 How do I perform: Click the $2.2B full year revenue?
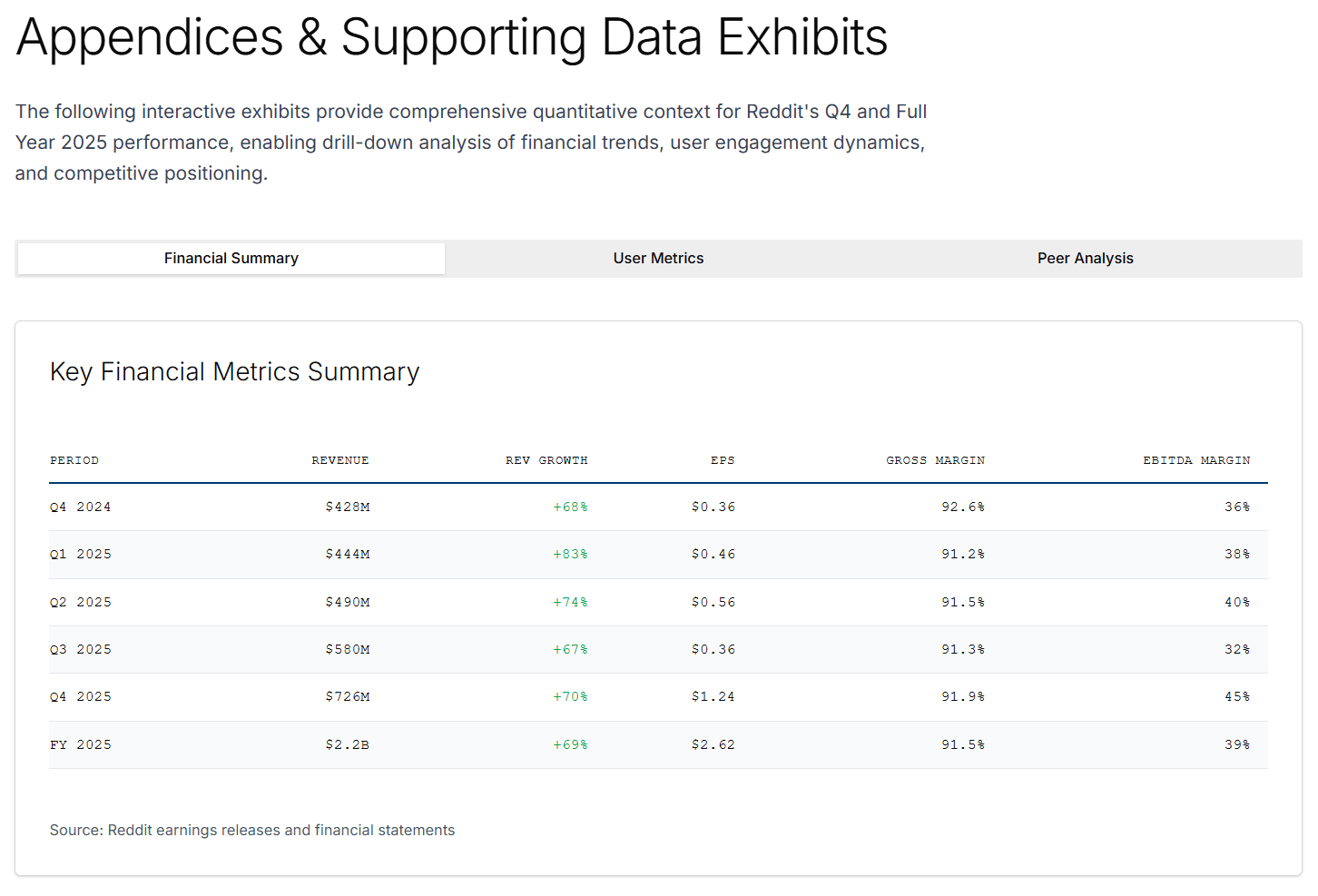click(x=348, y=744)
